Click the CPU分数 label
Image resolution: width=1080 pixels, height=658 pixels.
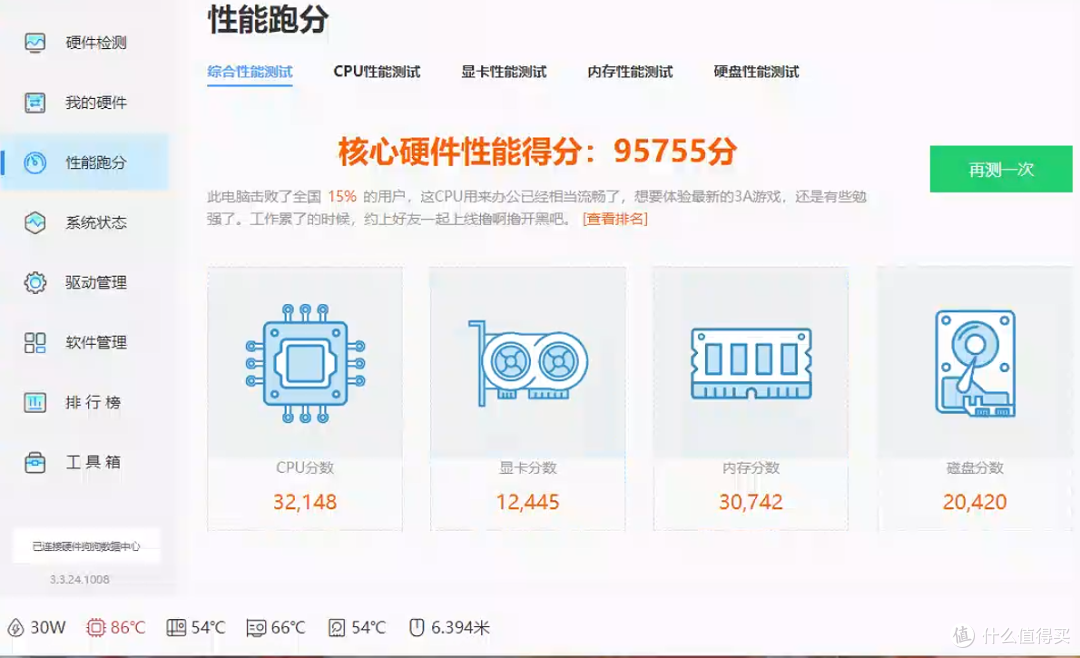(305, 468)
